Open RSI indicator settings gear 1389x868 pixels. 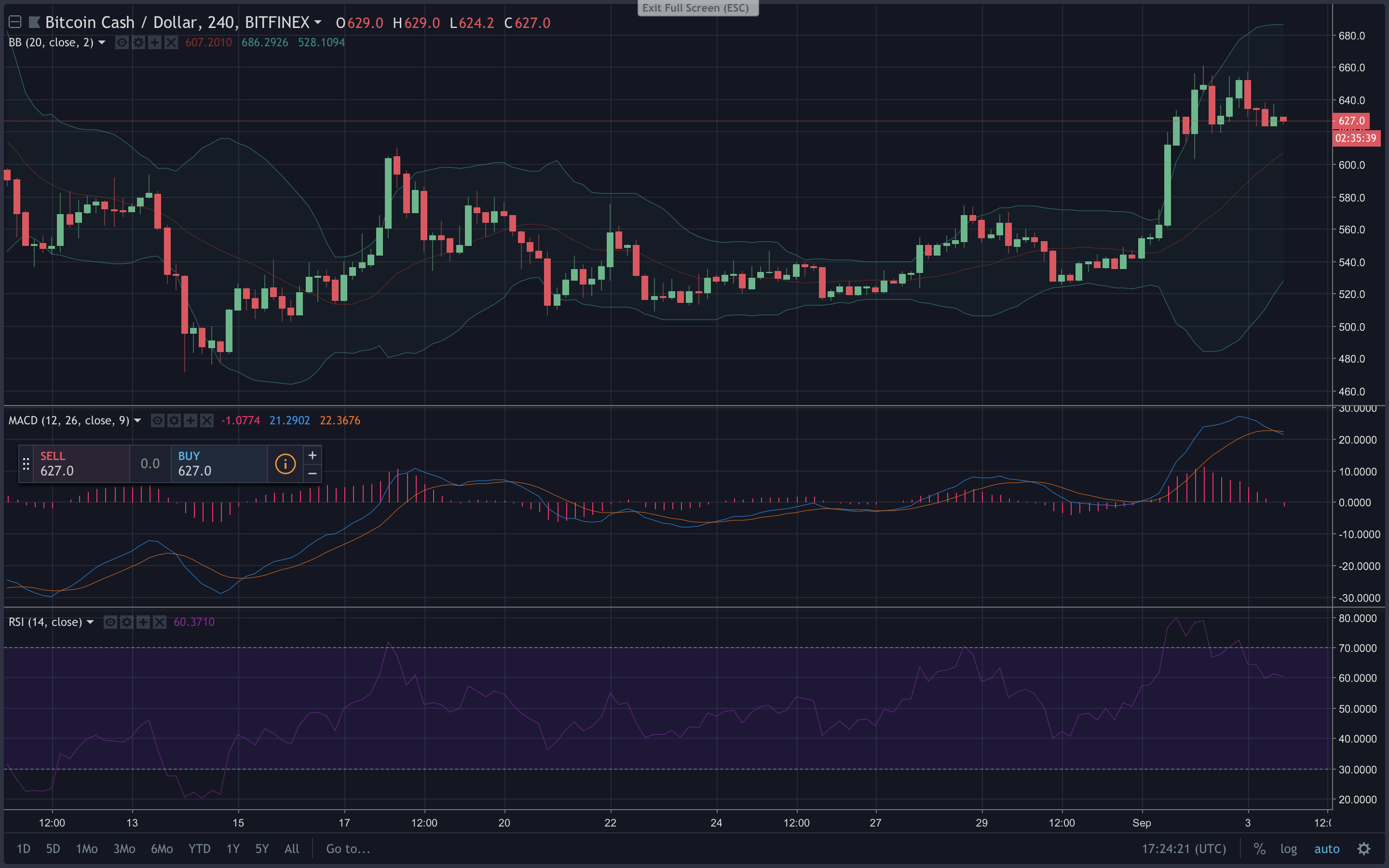tap(127, 622)
